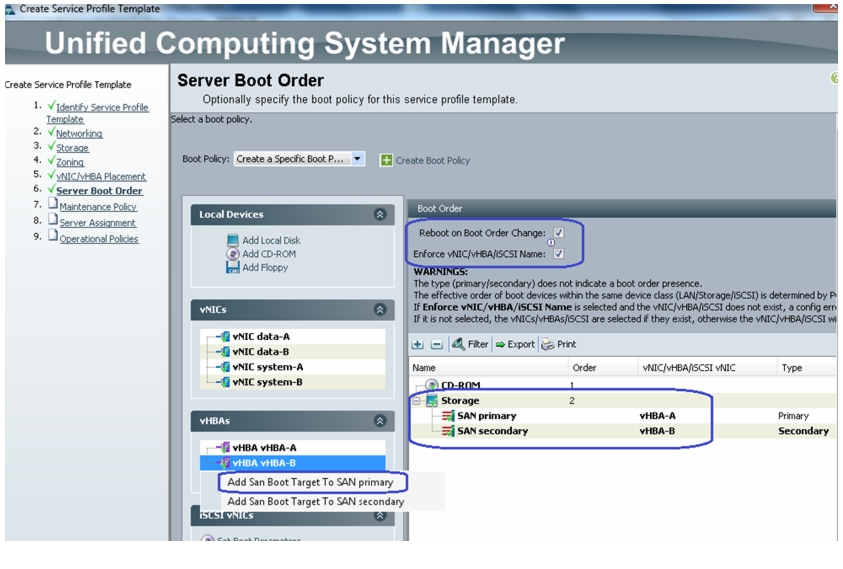Click the plus expand-all icon in boot order toolbar
The height and width of the screenshot is (569, 843).
pyautogui.click(x=418, y=344)
